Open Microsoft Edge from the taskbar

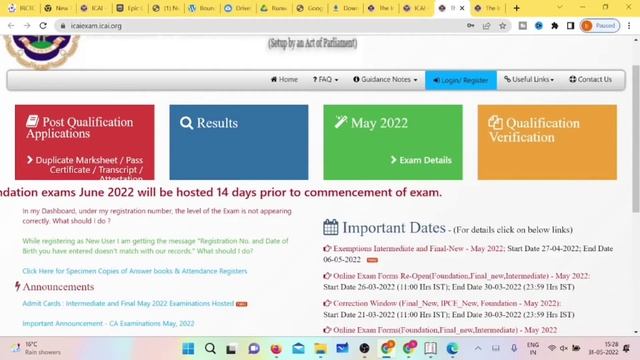(452, 349)
